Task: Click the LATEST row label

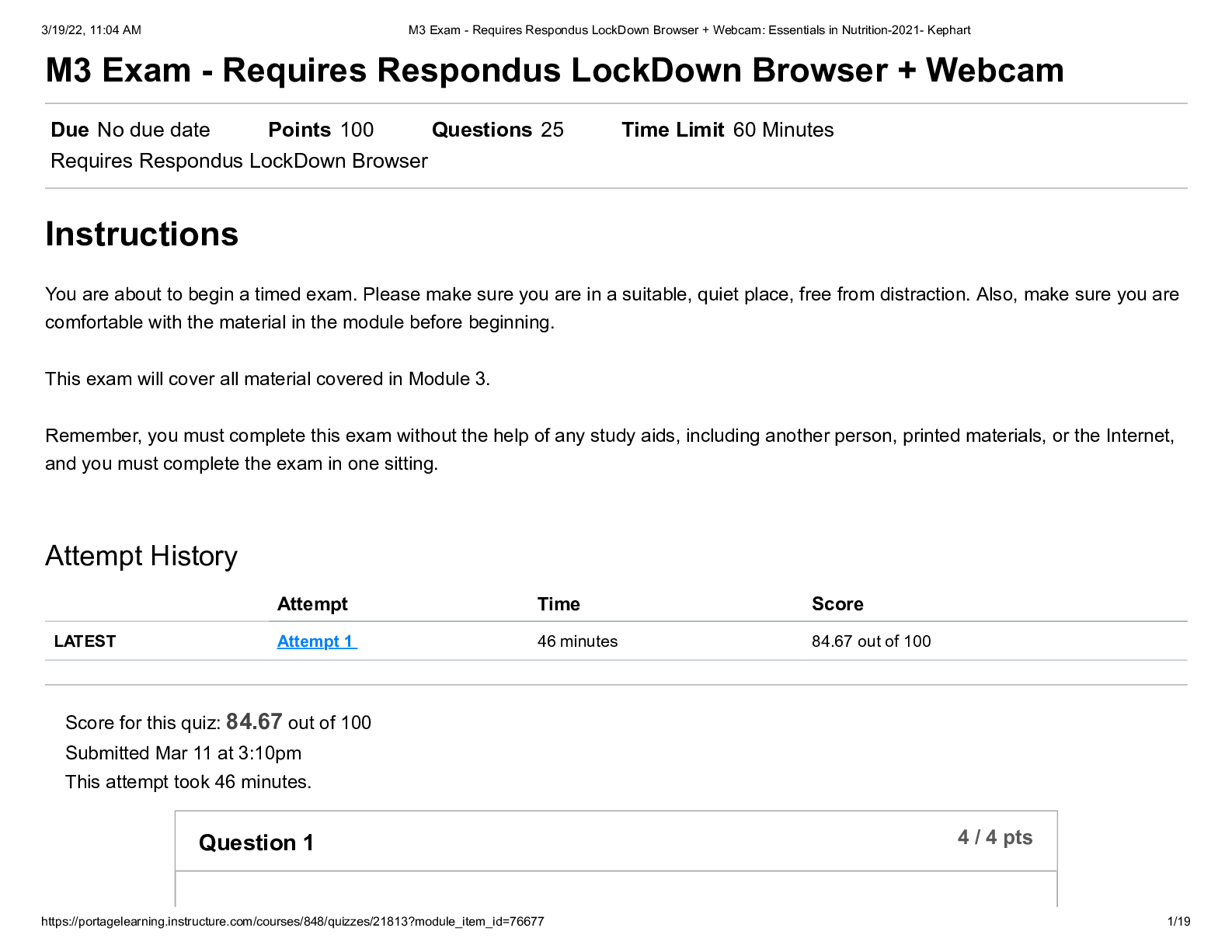Action: 85,641
